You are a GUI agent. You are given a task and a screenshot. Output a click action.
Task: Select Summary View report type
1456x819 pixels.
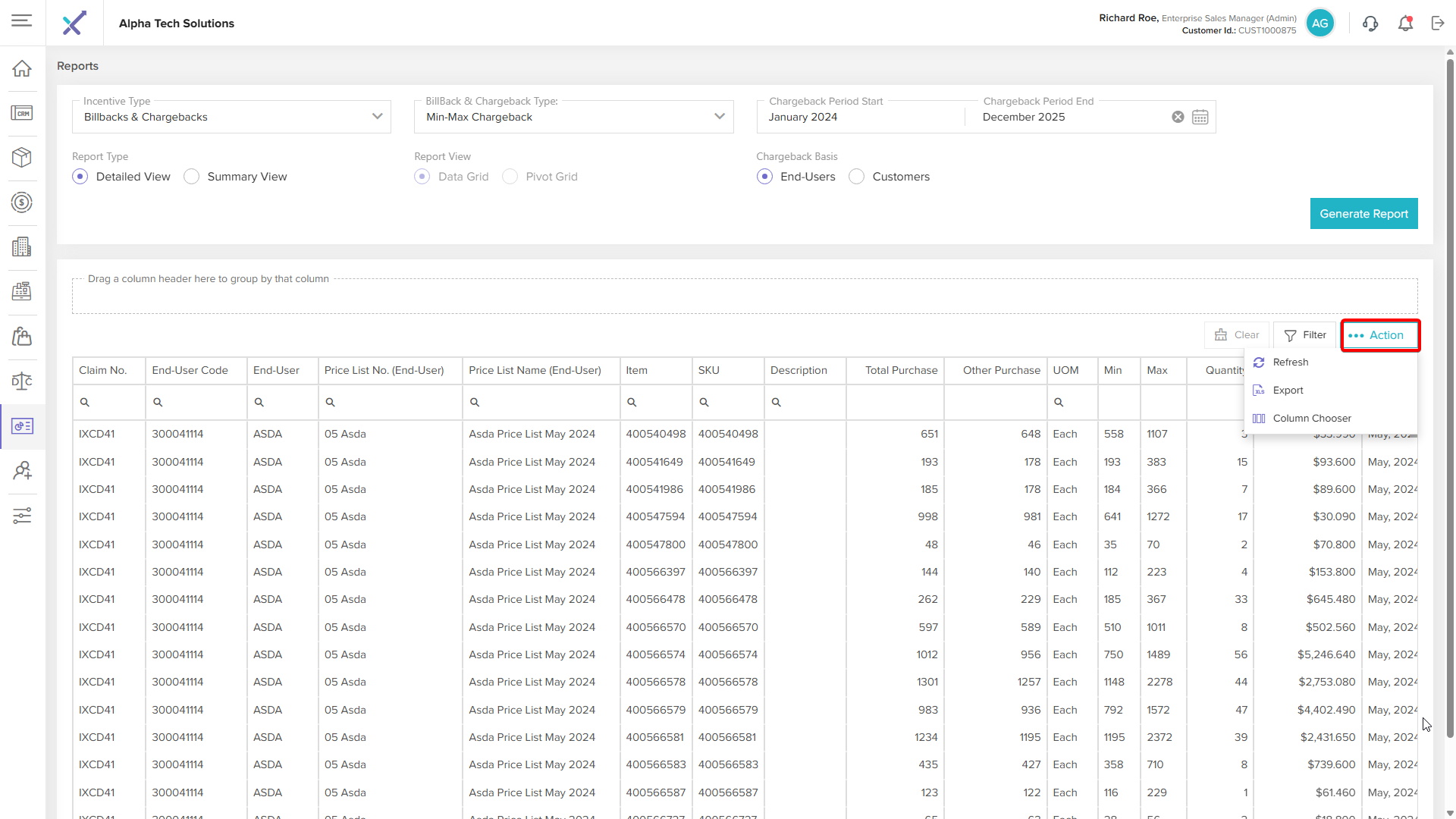(x=192, y=177)
